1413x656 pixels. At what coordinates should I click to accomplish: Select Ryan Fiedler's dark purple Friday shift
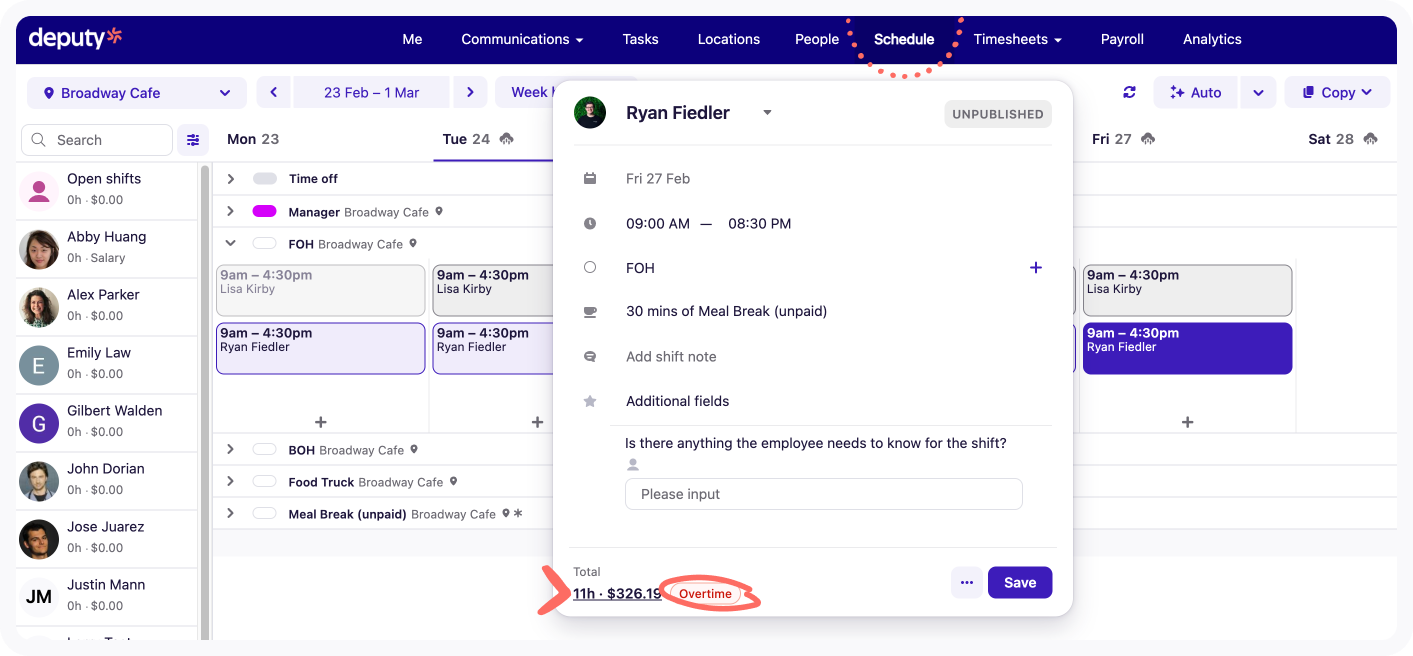1187,348
